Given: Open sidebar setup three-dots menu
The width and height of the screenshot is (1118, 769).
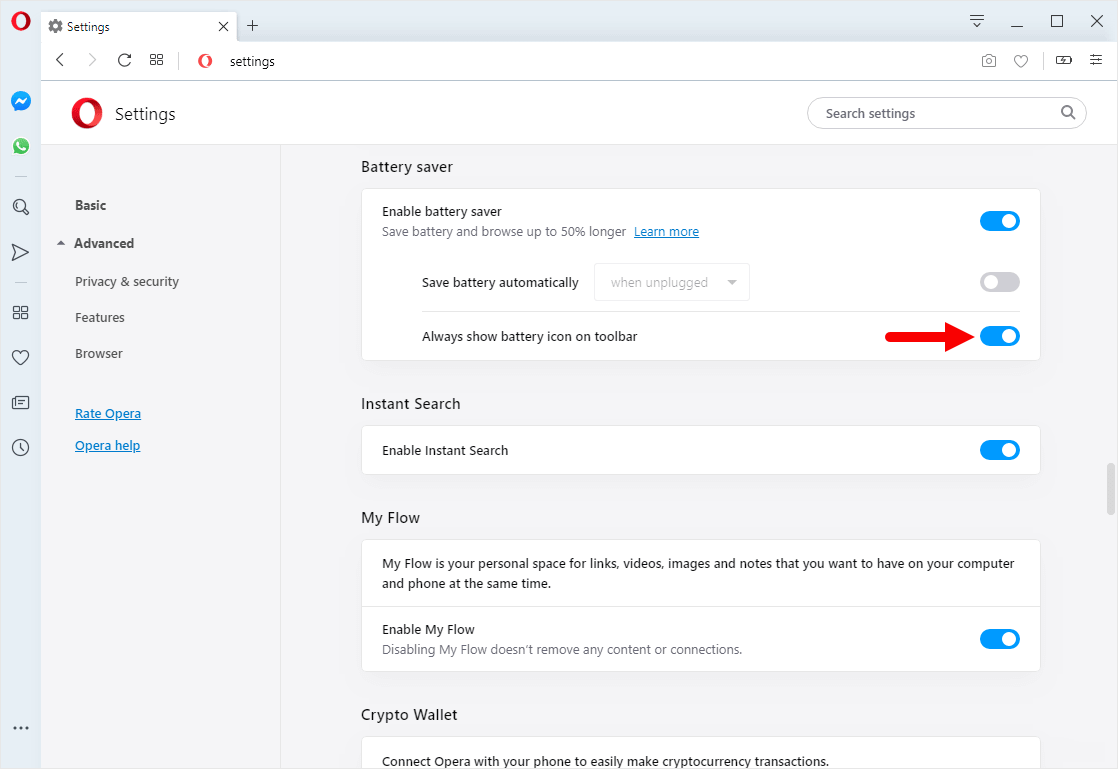Looking at the screenshot, I should click(x=21, y=728).
